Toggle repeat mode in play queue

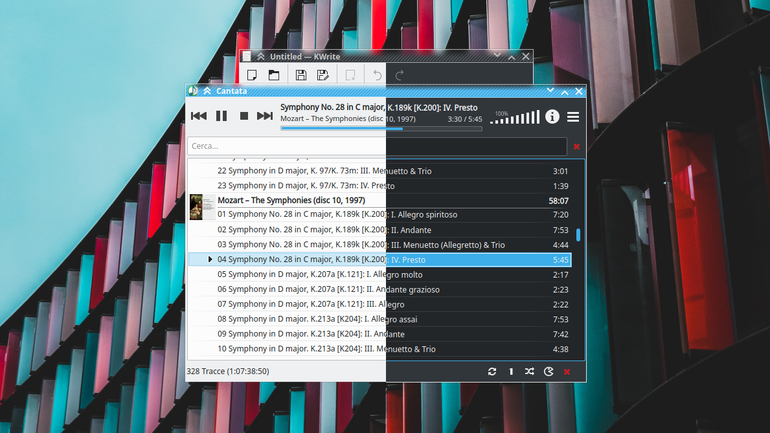tap(492, 372)
